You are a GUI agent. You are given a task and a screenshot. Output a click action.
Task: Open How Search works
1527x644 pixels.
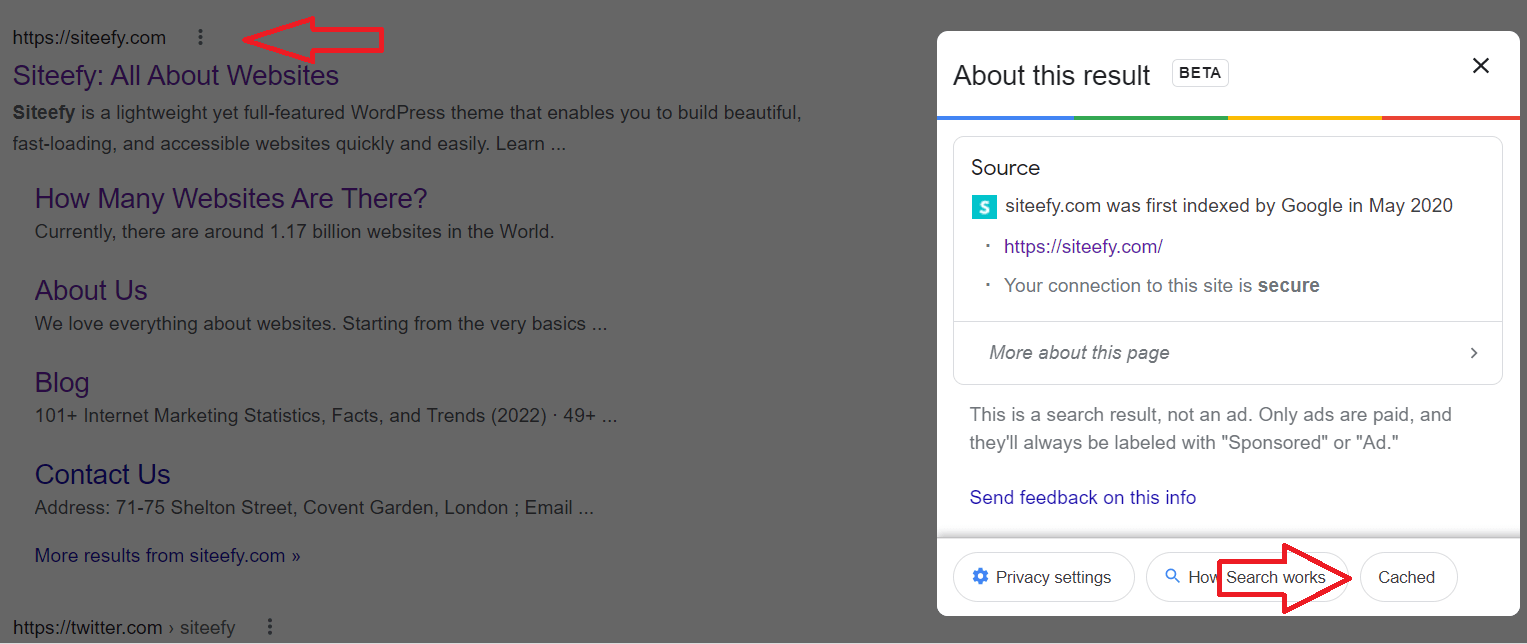tap(1247, 577)
